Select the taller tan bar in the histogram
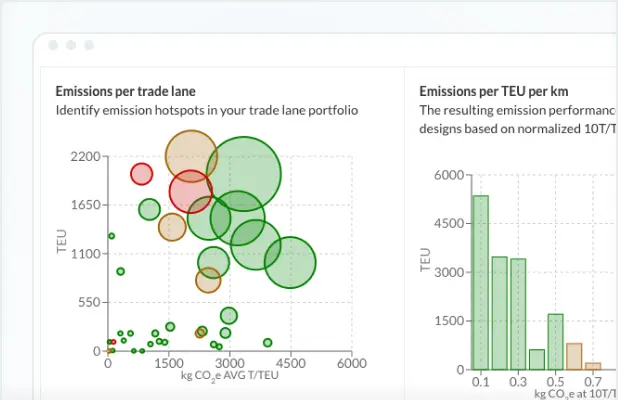This screenshot has height=400, width=618. pyautogui.click(x=574, y=356)
